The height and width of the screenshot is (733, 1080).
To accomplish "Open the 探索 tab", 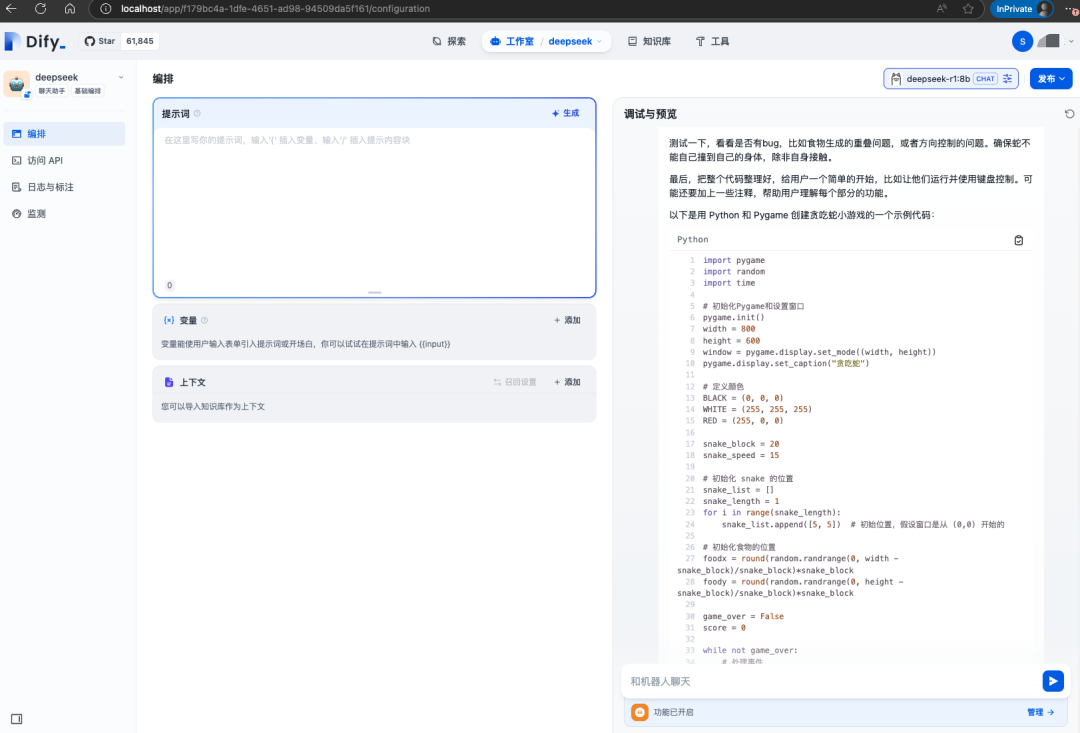I will (x=449, y=41).
